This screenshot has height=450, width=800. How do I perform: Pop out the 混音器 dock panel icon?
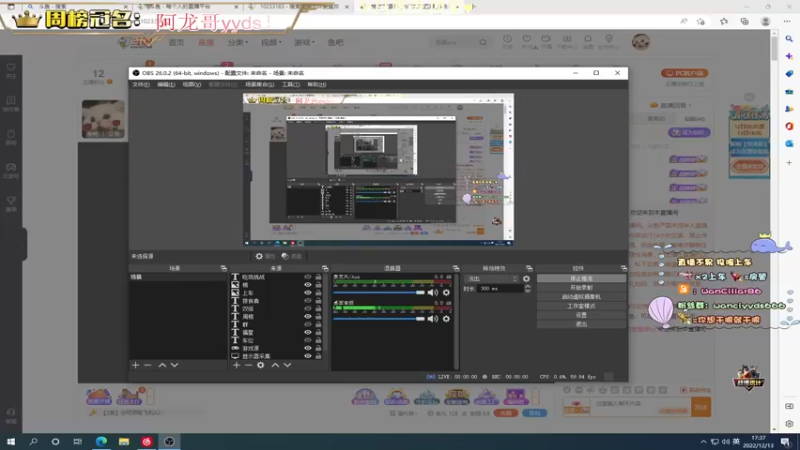click(456, 268)
